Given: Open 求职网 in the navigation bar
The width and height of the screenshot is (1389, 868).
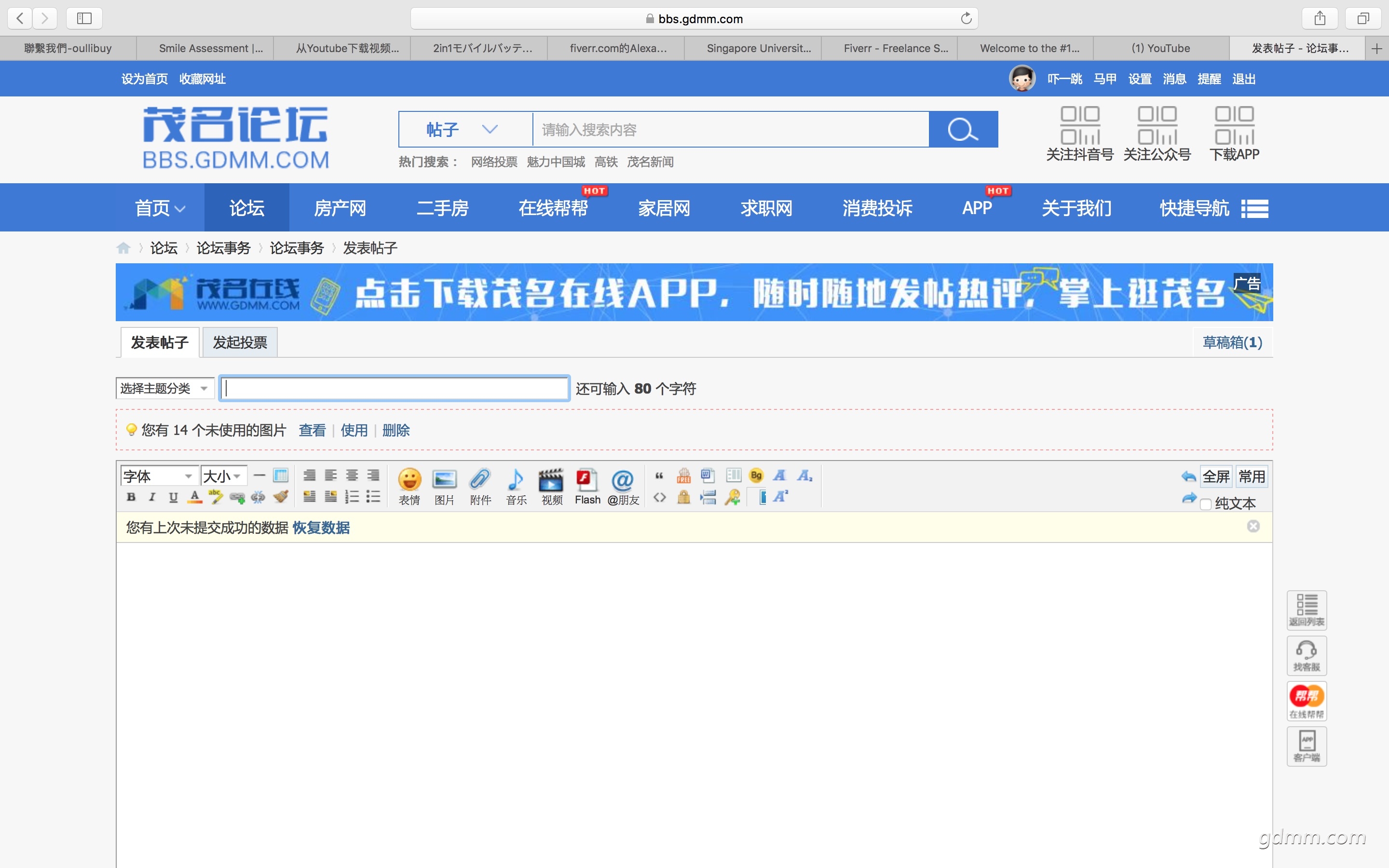Looking at the screenshot, I should pos(766,208).
